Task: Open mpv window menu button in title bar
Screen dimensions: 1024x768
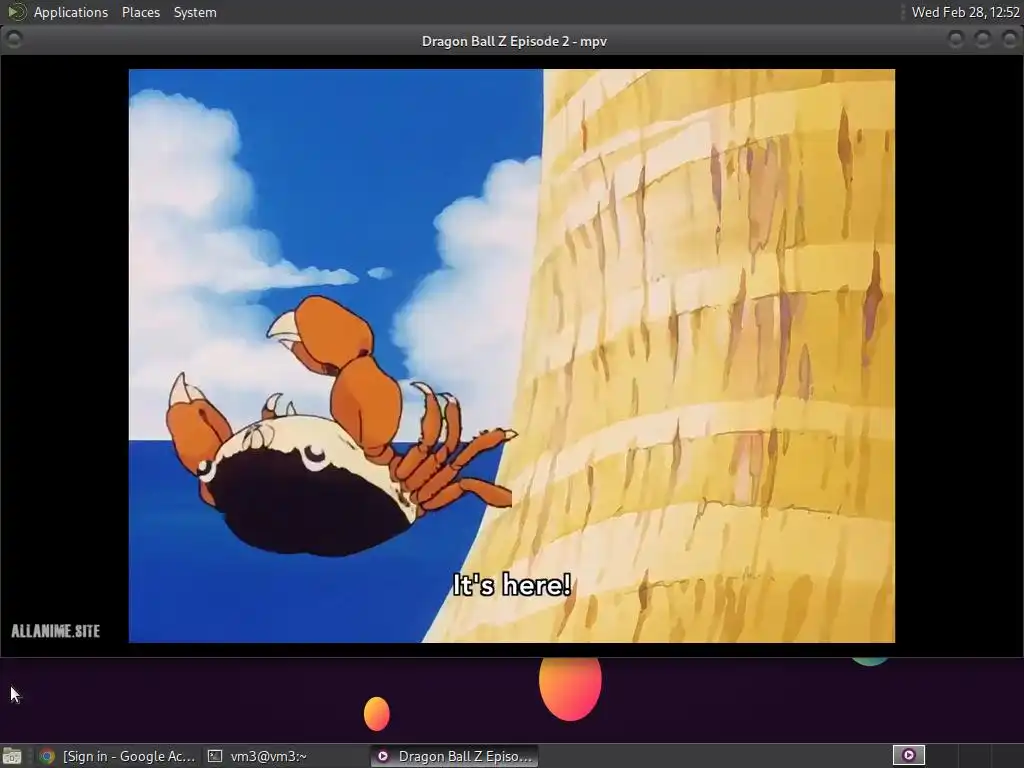Action: pos(14,40)
